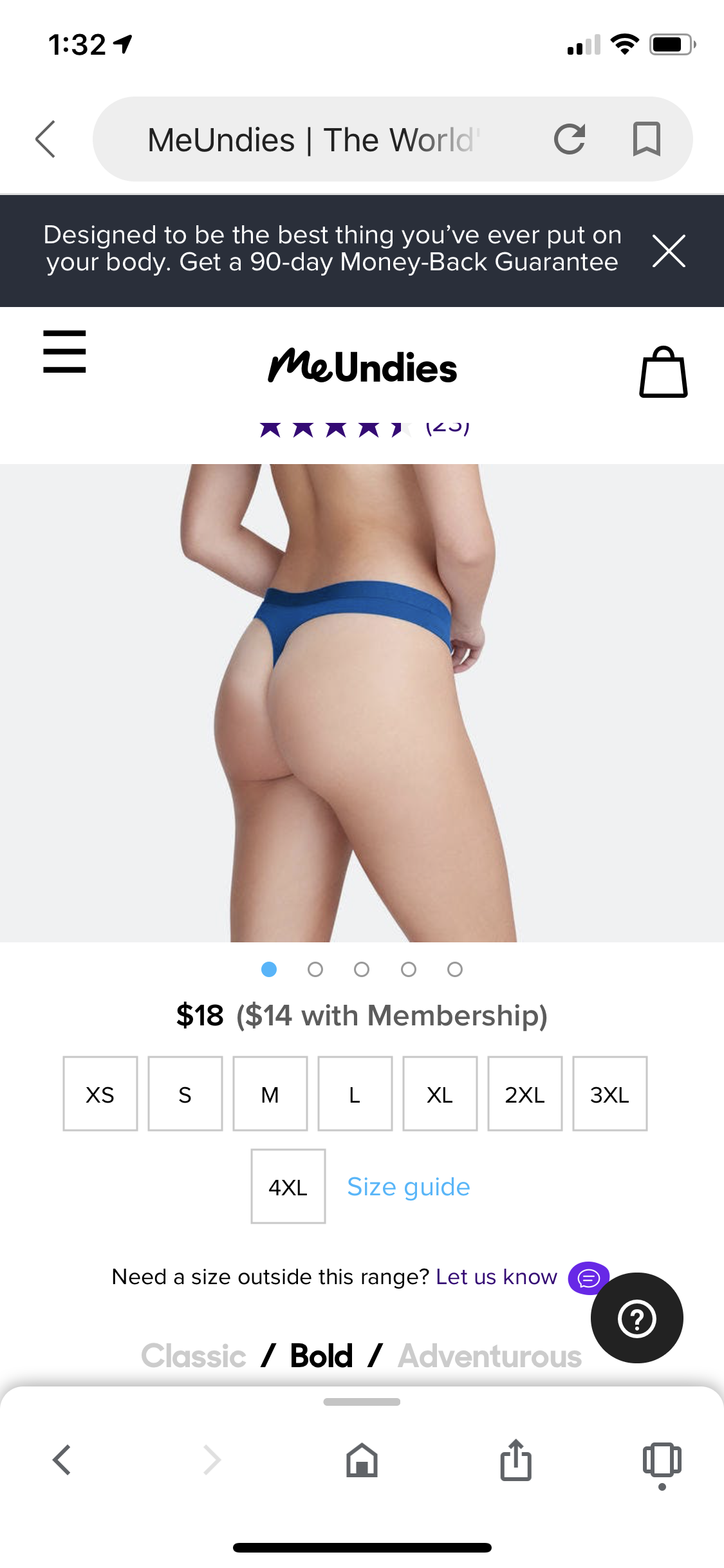Open the help question mark bubble
The image size is (724, 1568).
(637, 1318)
